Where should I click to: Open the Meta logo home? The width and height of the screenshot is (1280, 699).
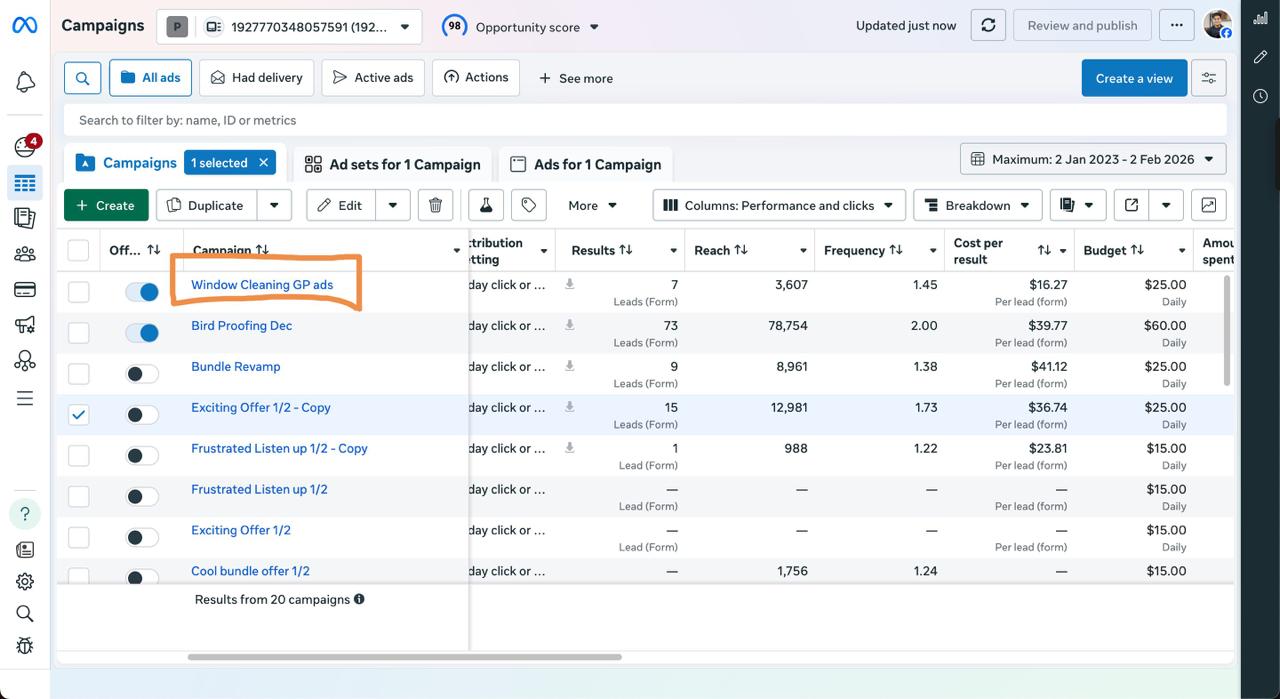[x=25, y=26]
